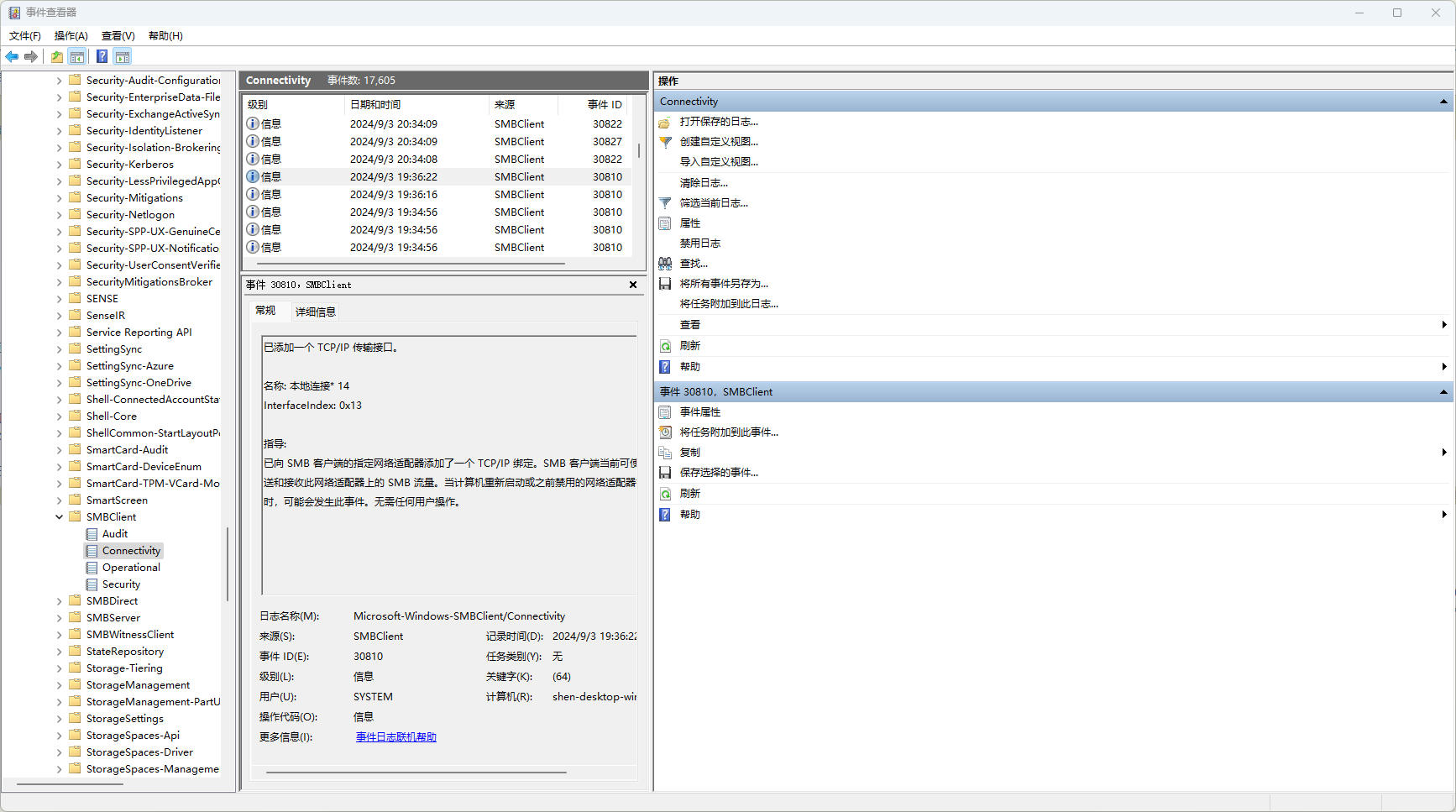This screenshot has height=812, width=1456.
Task: Select the Shell-Core tree folder
Action: (x=111, y=416)
